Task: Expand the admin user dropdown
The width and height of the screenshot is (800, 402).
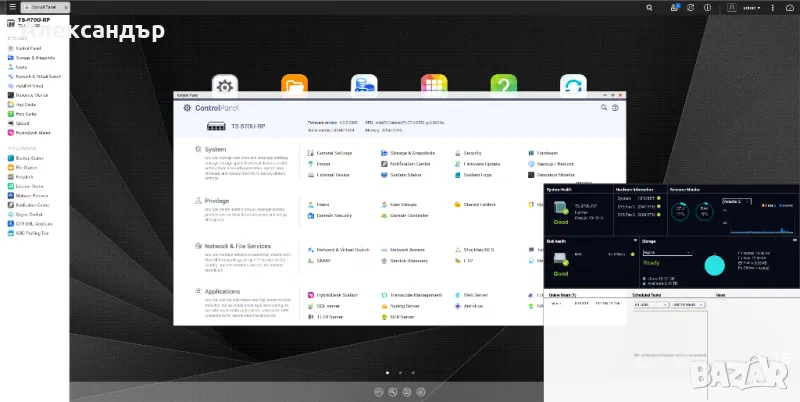Action: pyautogui.click(x=751, y=8)
